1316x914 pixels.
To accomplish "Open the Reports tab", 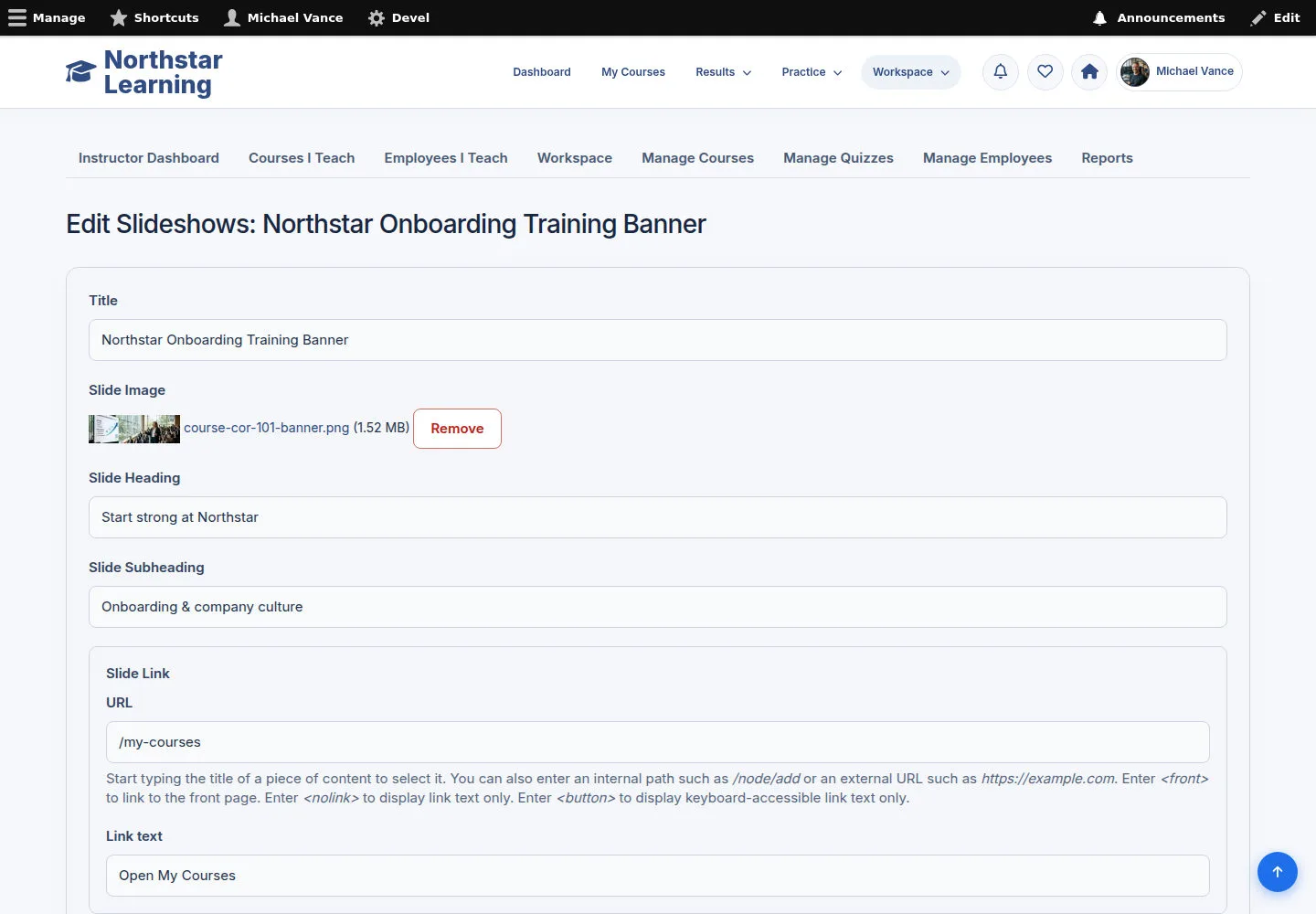I will tap(1108, 158).
